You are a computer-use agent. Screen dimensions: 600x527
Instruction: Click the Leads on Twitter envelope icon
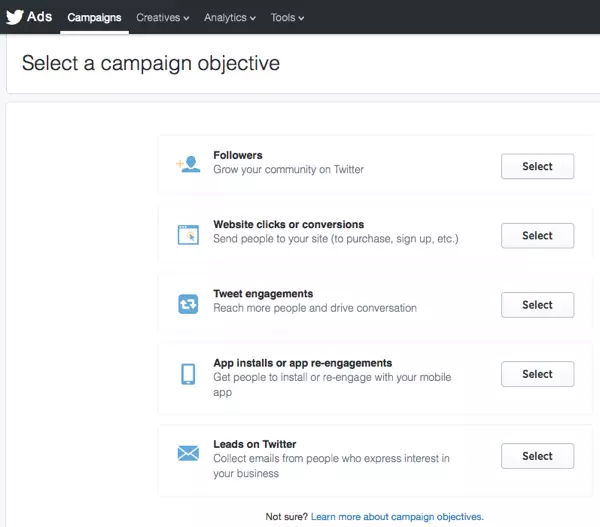[188, 454]
